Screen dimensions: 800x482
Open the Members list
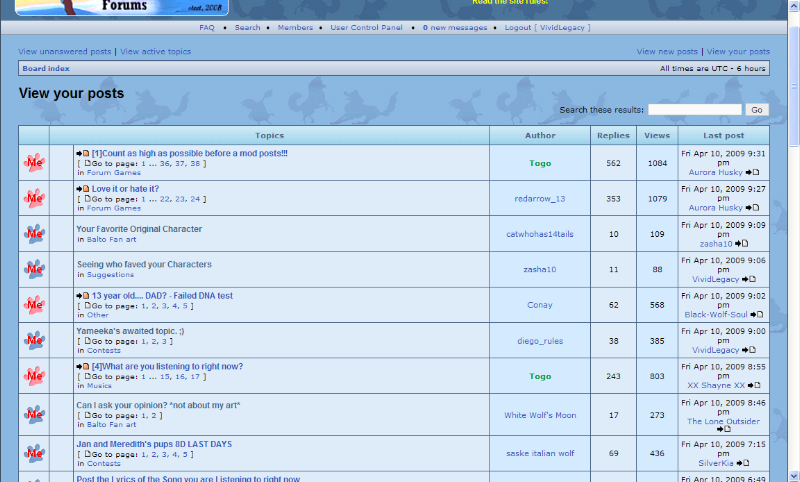point(295,28)
